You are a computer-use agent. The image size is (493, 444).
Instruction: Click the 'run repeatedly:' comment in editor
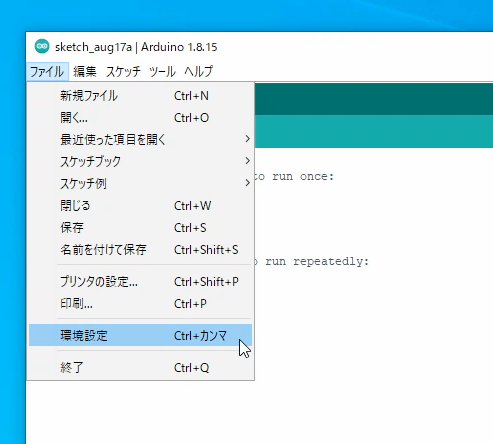point(317,262)
